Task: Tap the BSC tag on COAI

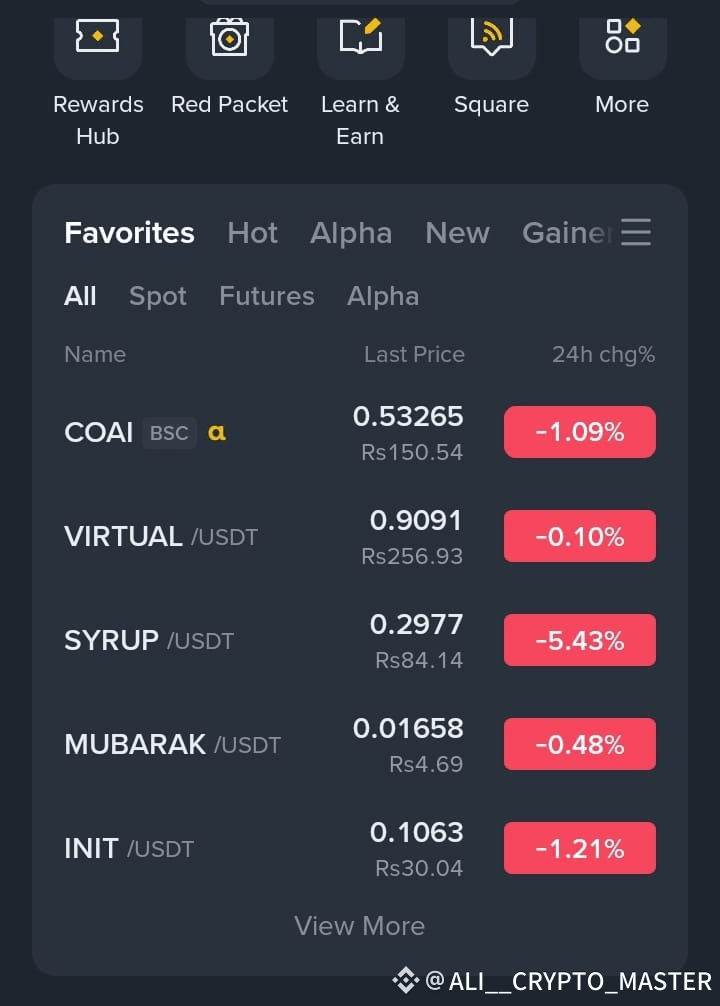Action: (169, 433)
